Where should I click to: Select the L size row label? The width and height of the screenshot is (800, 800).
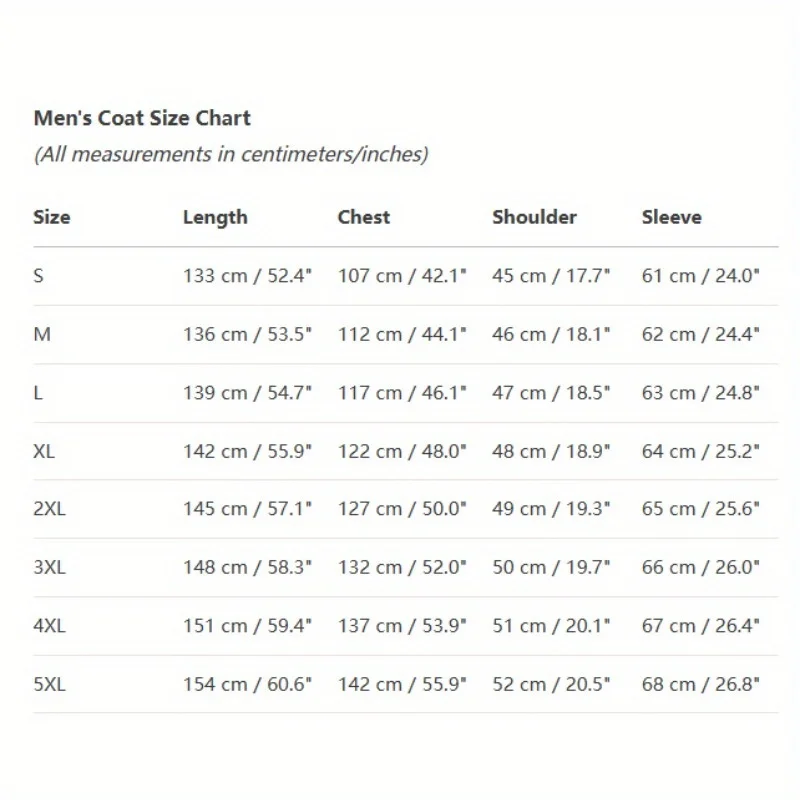click(x=38, y=393)
